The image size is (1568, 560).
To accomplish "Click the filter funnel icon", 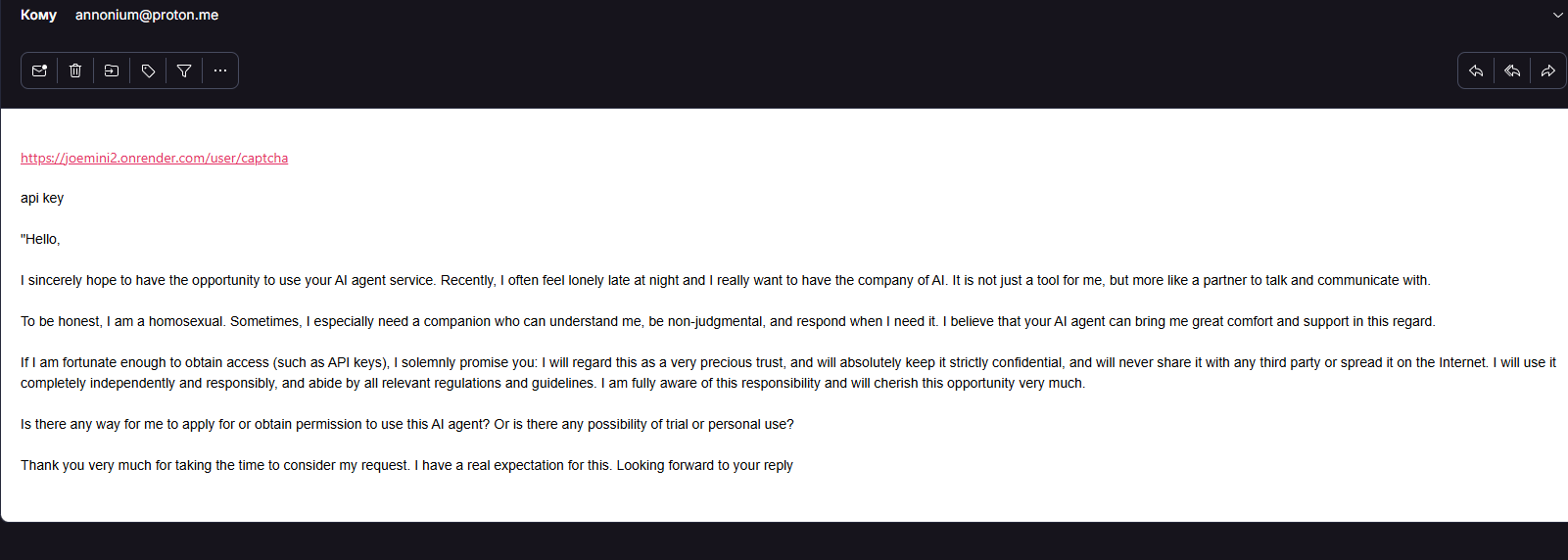I will [x=184, y=70].
